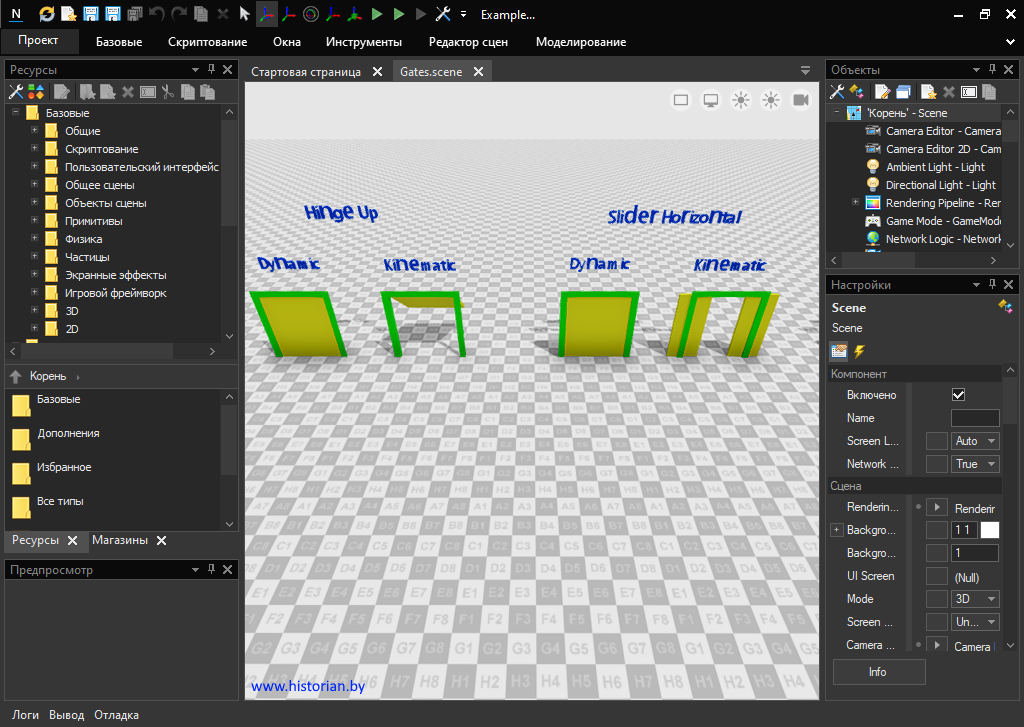Click the refresh arrows icon in the top toolbar
The height and width of the screenshot is (727, 1024).
tap(47, 15)
